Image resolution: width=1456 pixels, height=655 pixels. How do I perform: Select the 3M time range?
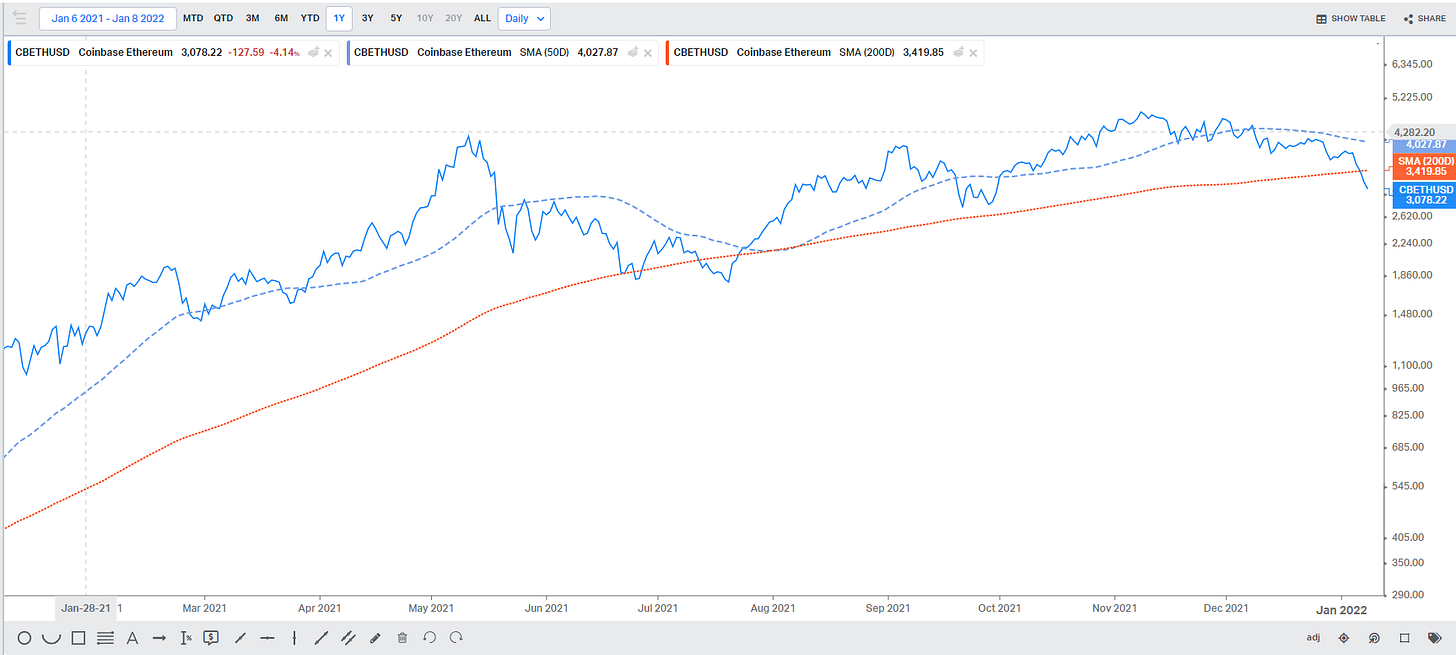(x=253, y=18)
